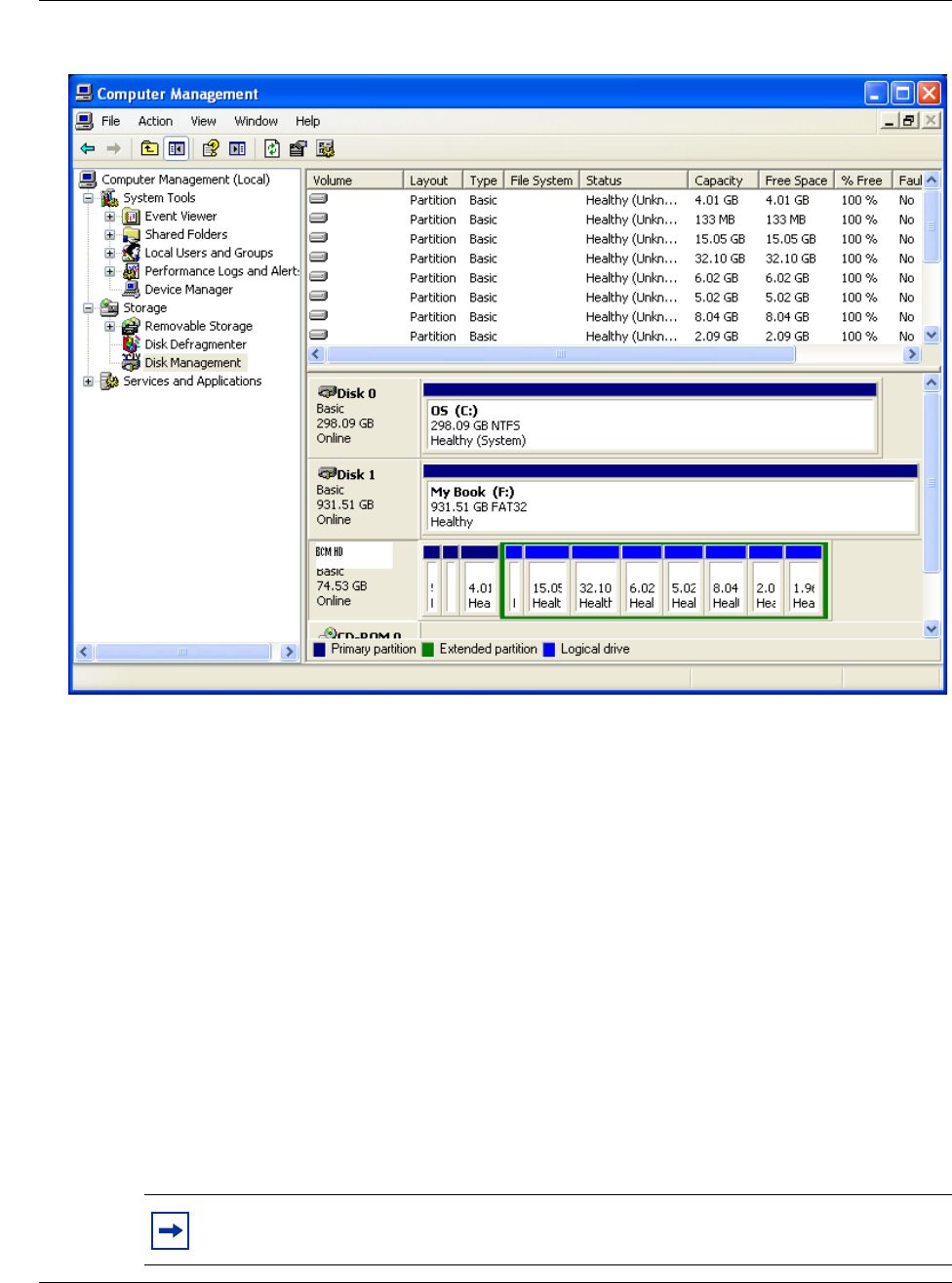
Task: Select the 15.05 GB logical drive block
Action: tap(547, 580)
